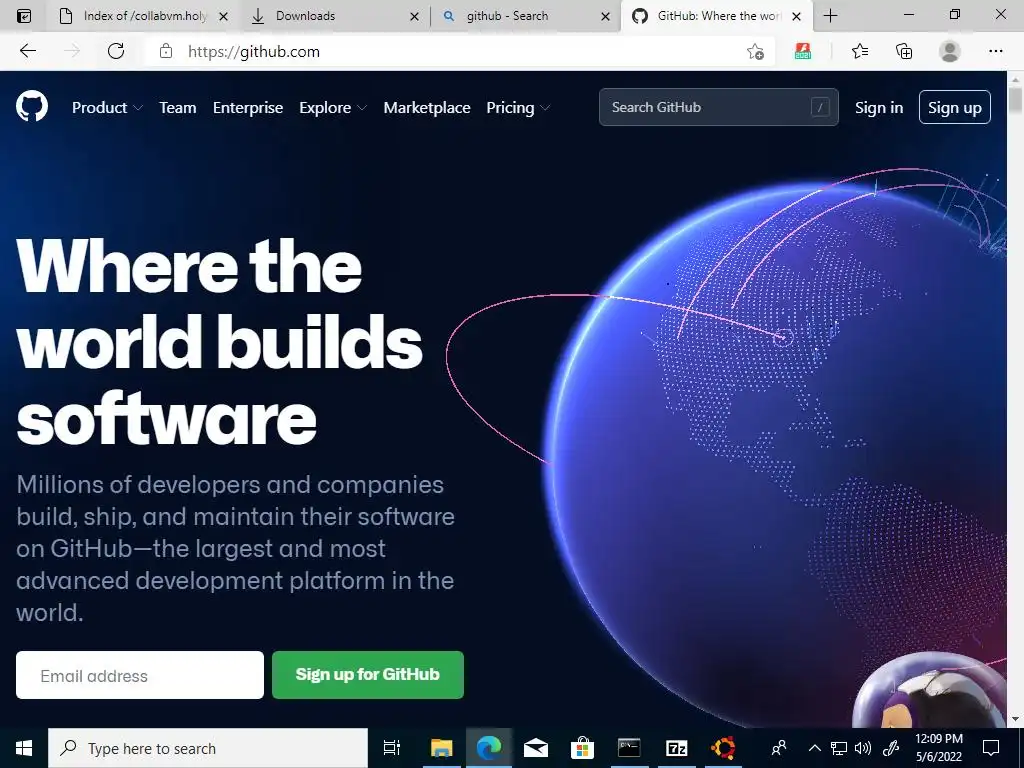Image resolution: width=1024 pixels, height=768 pixels.
Task: Open a new tab with plus button
Action: coord(830,16)
